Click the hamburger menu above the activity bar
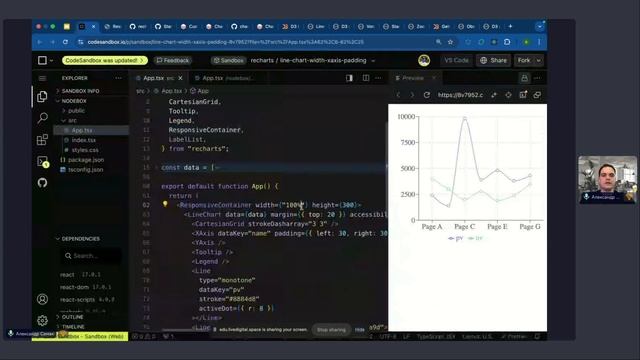 [x=42, y=78]
